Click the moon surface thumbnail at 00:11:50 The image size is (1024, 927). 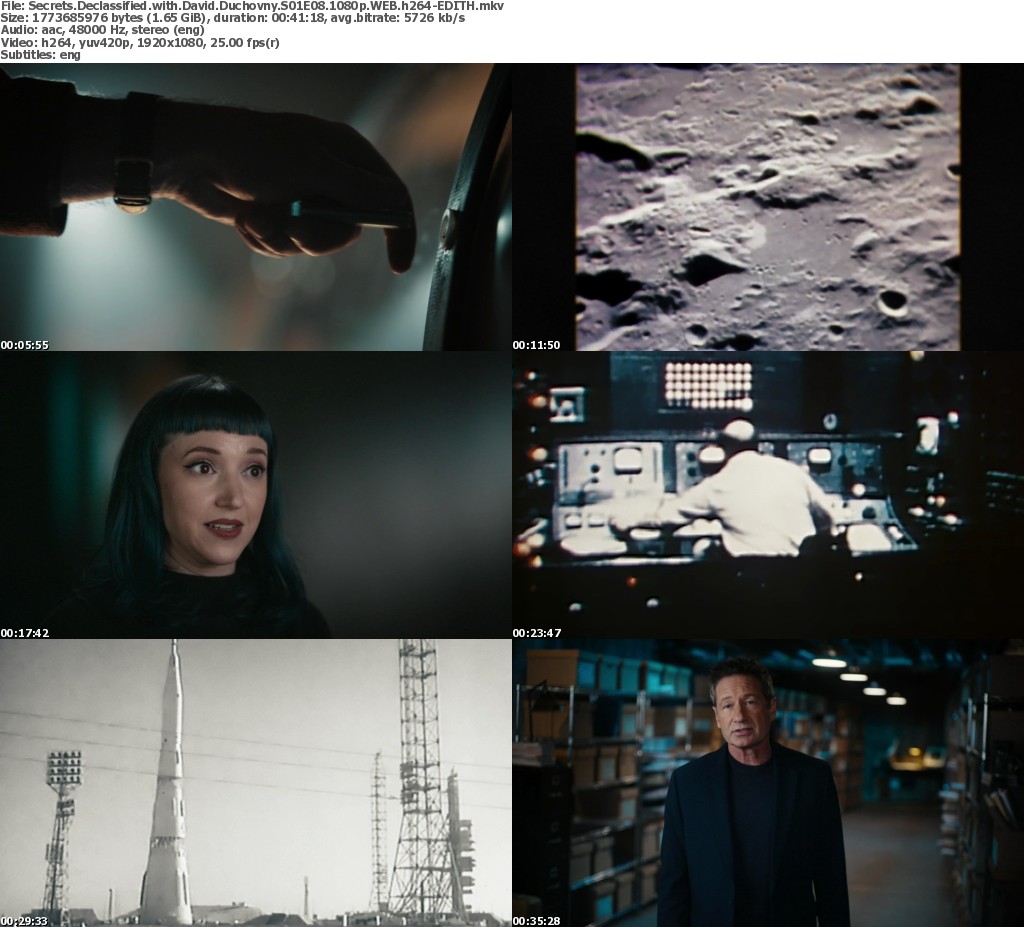point(768,207)
